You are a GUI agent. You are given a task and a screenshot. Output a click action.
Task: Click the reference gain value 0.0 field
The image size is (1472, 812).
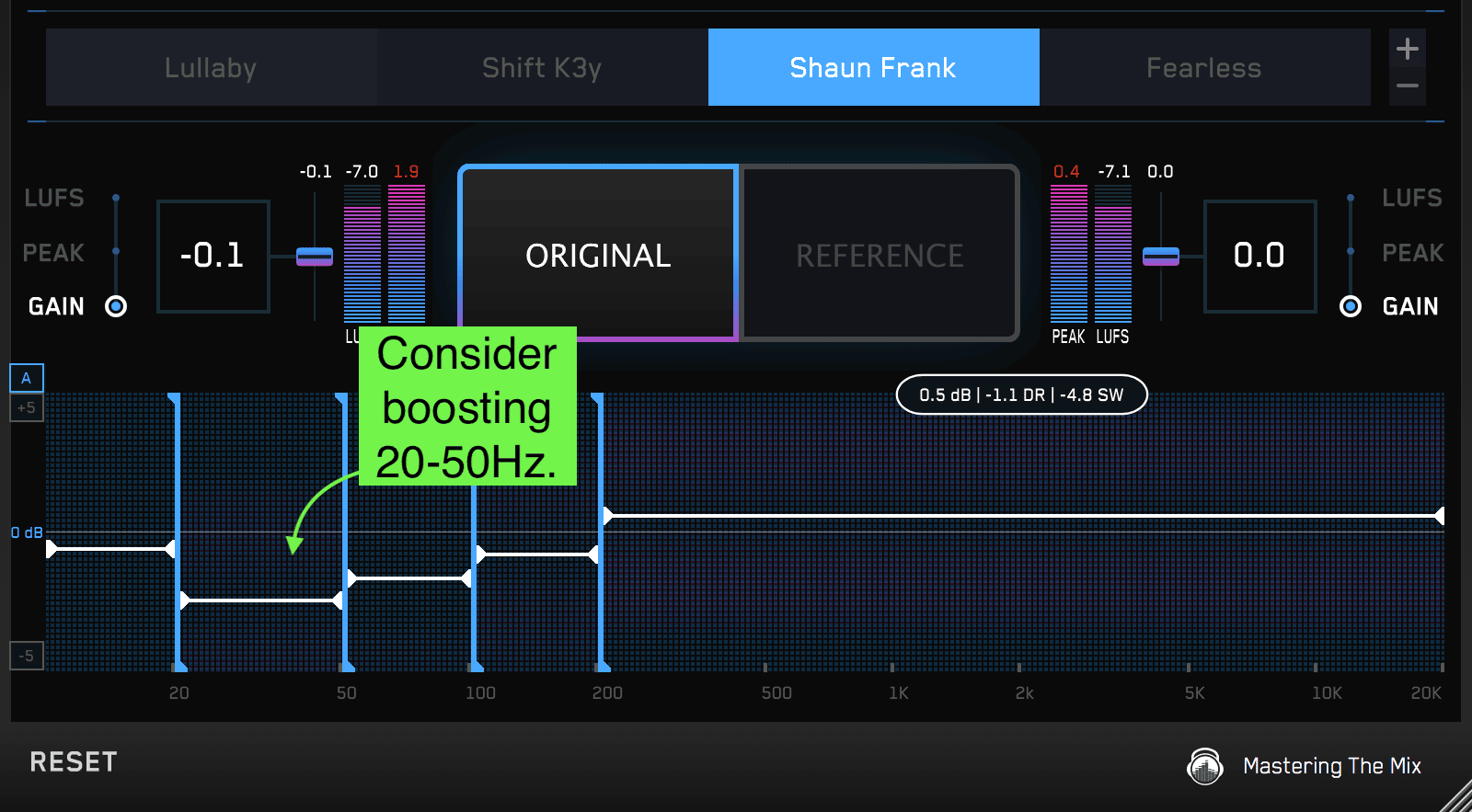pyautogui.click(x=1260, y=256)
